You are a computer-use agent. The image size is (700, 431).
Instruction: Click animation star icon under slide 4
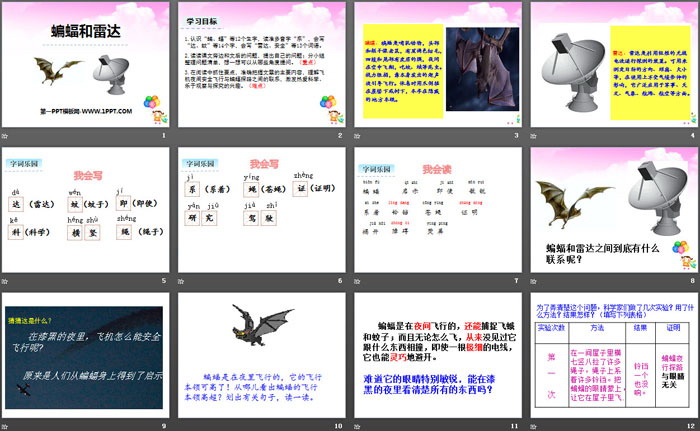coord(533,135)
